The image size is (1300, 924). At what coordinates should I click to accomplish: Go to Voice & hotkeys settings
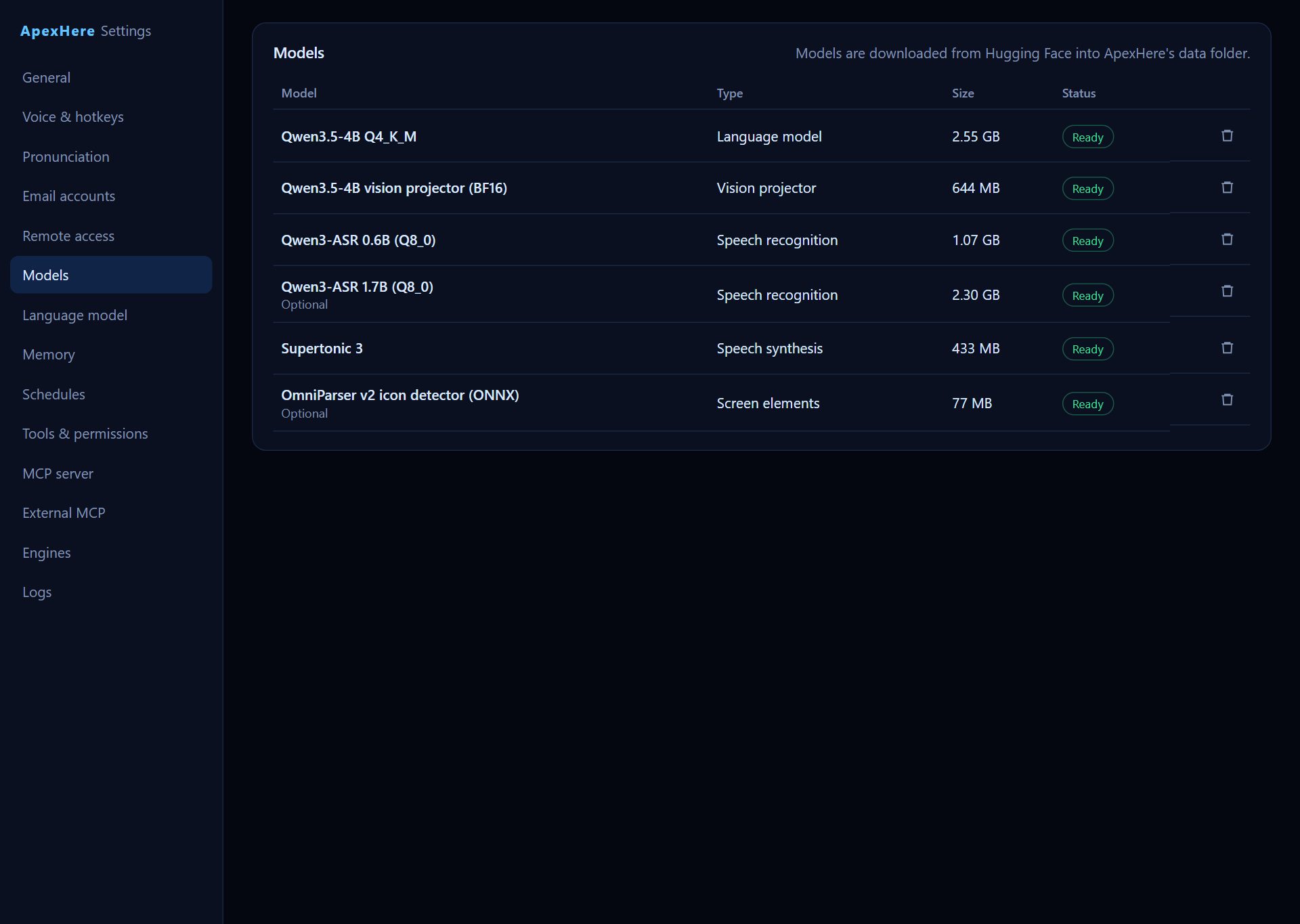point(111,117)
